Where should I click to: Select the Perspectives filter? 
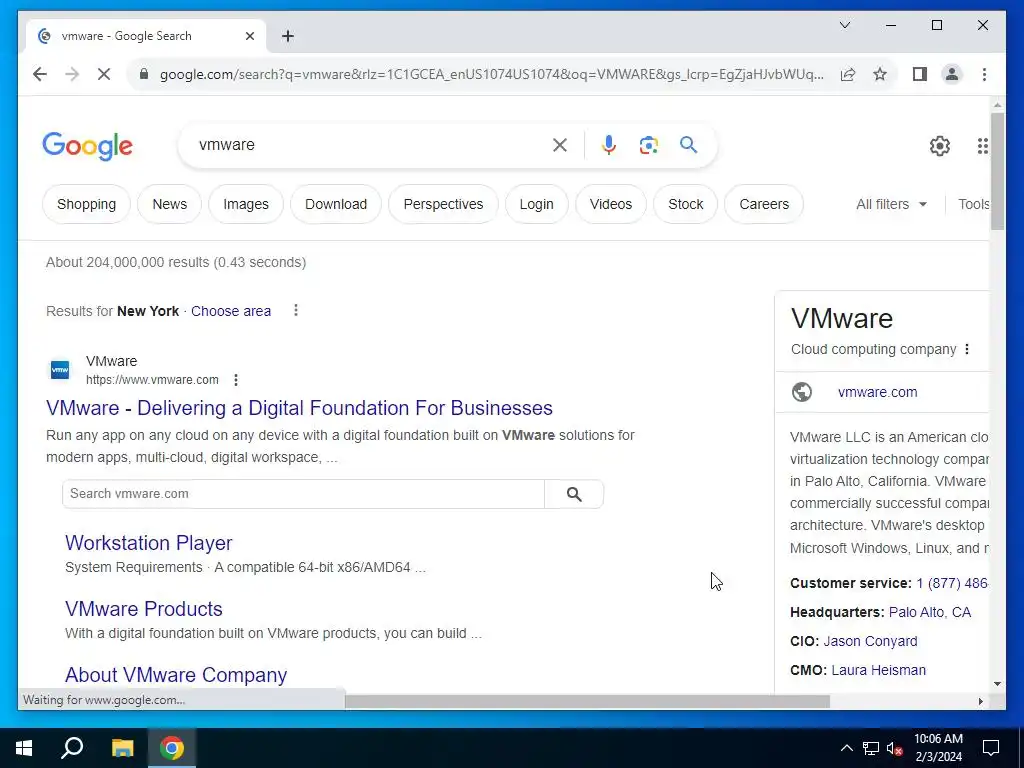(443, 204)
